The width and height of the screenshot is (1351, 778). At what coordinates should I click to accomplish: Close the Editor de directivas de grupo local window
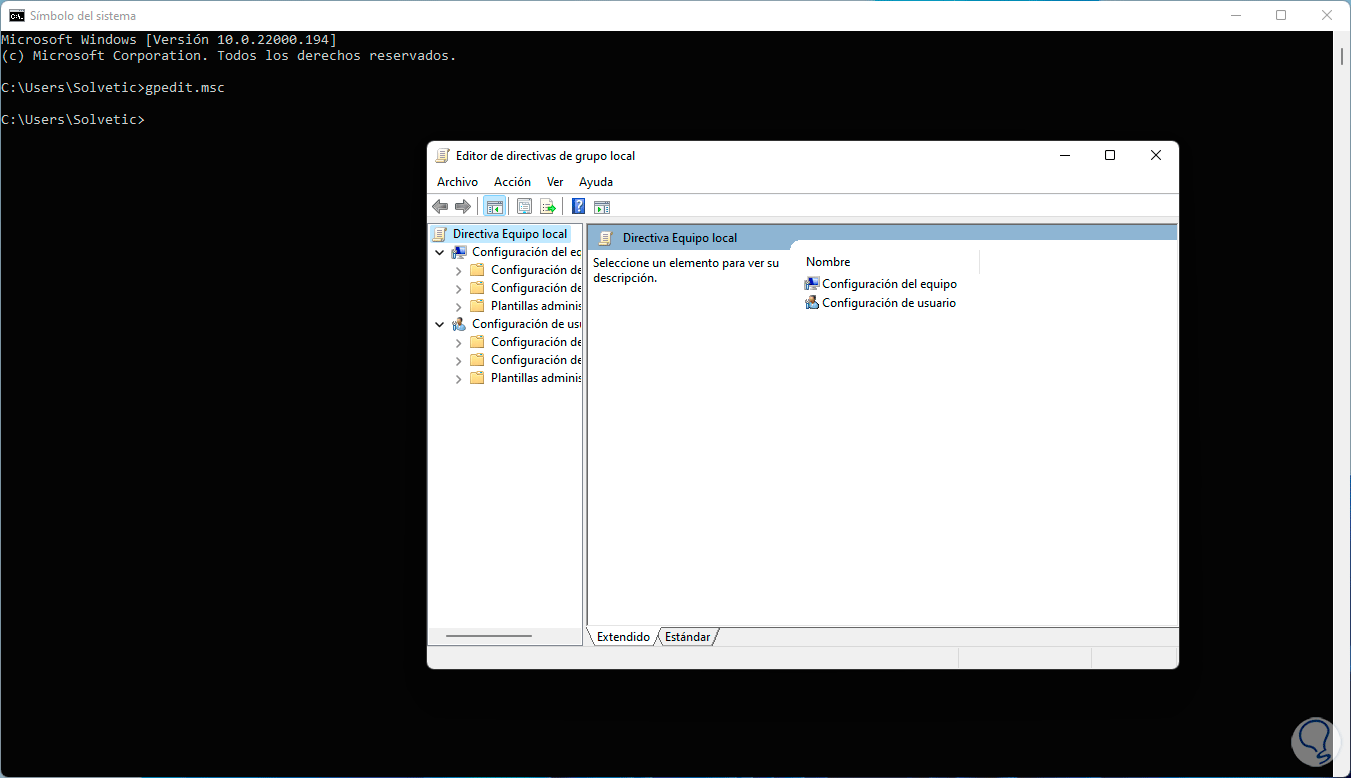click(x=1156, y=155)
